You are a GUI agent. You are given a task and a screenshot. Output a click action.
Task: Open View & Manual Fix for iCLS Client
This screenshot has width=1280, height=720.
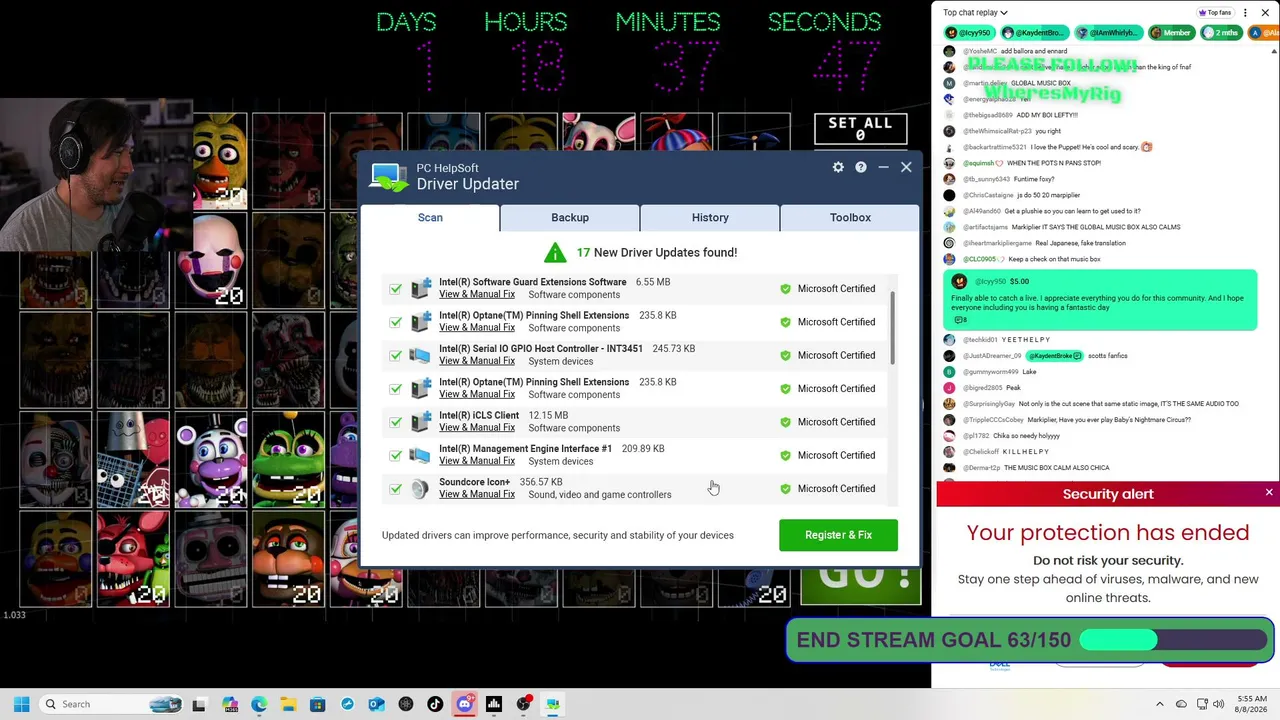pyautogui.click(x=477, y=428)
